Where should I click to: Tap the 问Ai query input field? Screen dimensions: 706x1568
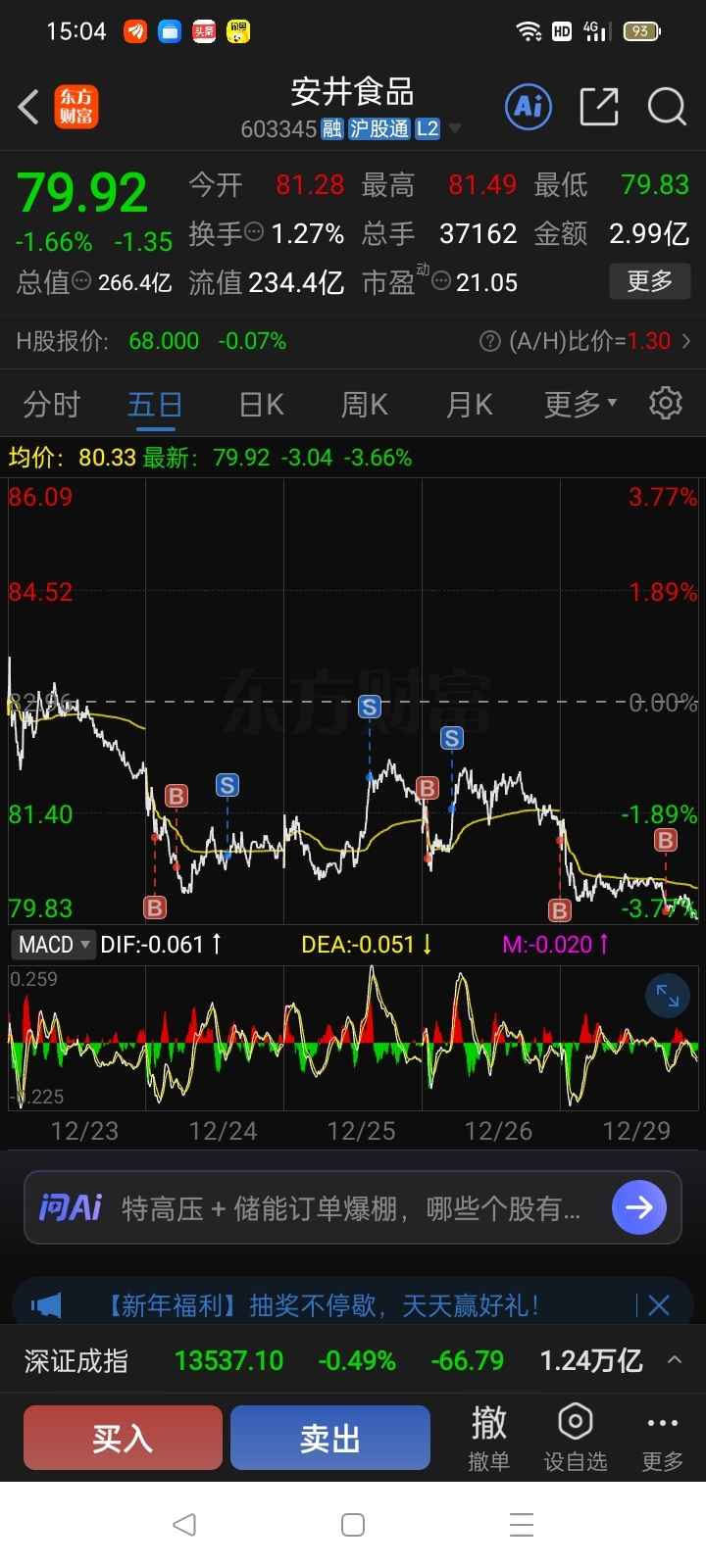coord(353,1207)
